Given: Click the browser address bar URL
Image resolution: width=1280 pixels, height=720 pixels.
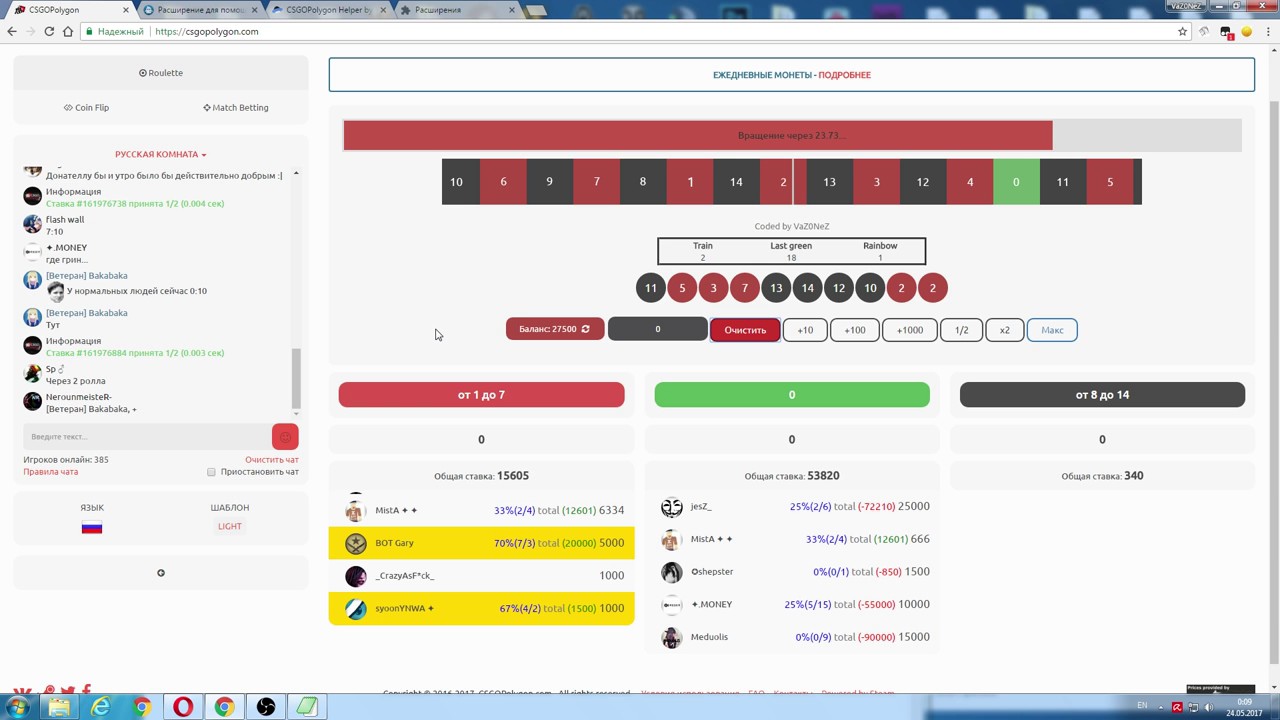Looking at the screenshot, I should (x=207, y=31).
